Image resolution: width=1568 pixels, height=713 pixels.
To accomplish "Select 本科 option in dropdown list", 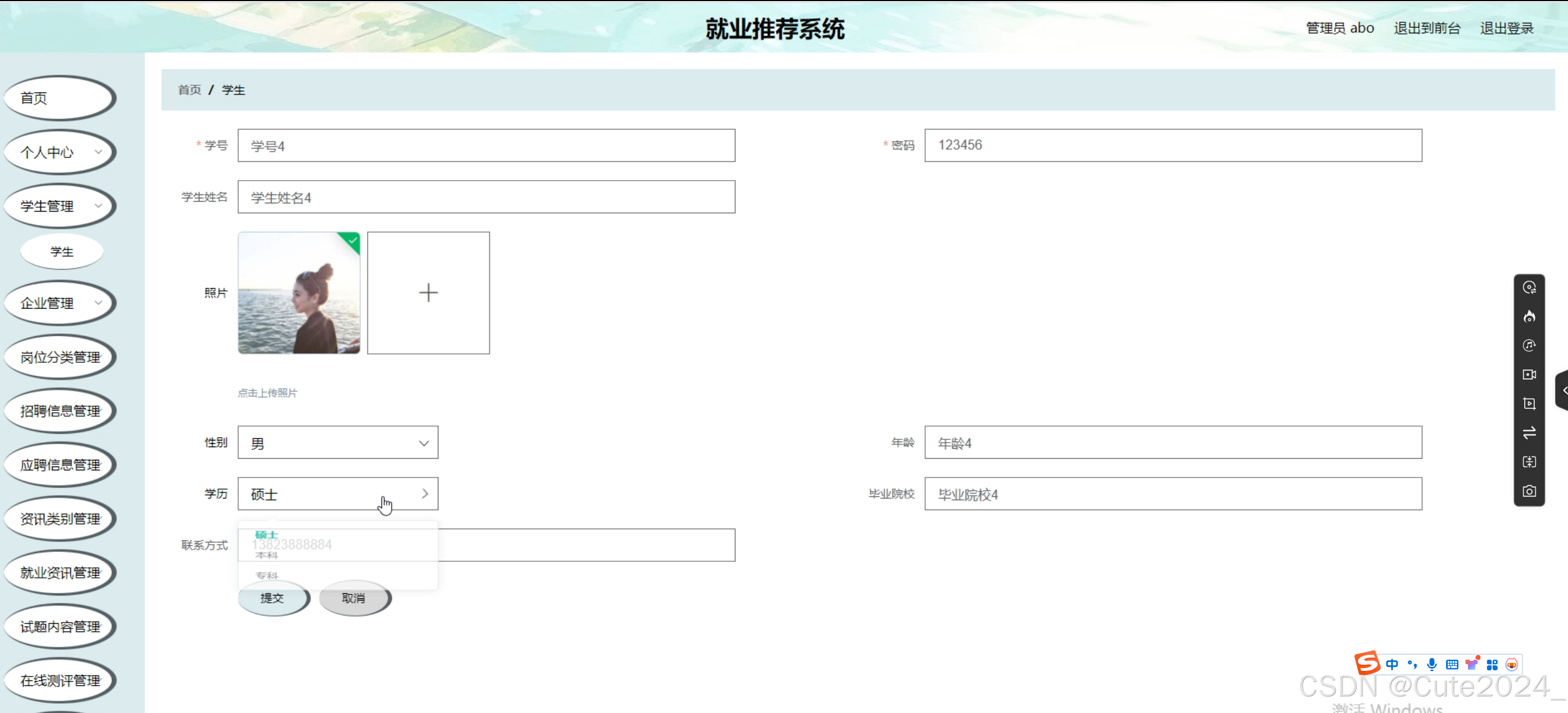I will 267,556.
